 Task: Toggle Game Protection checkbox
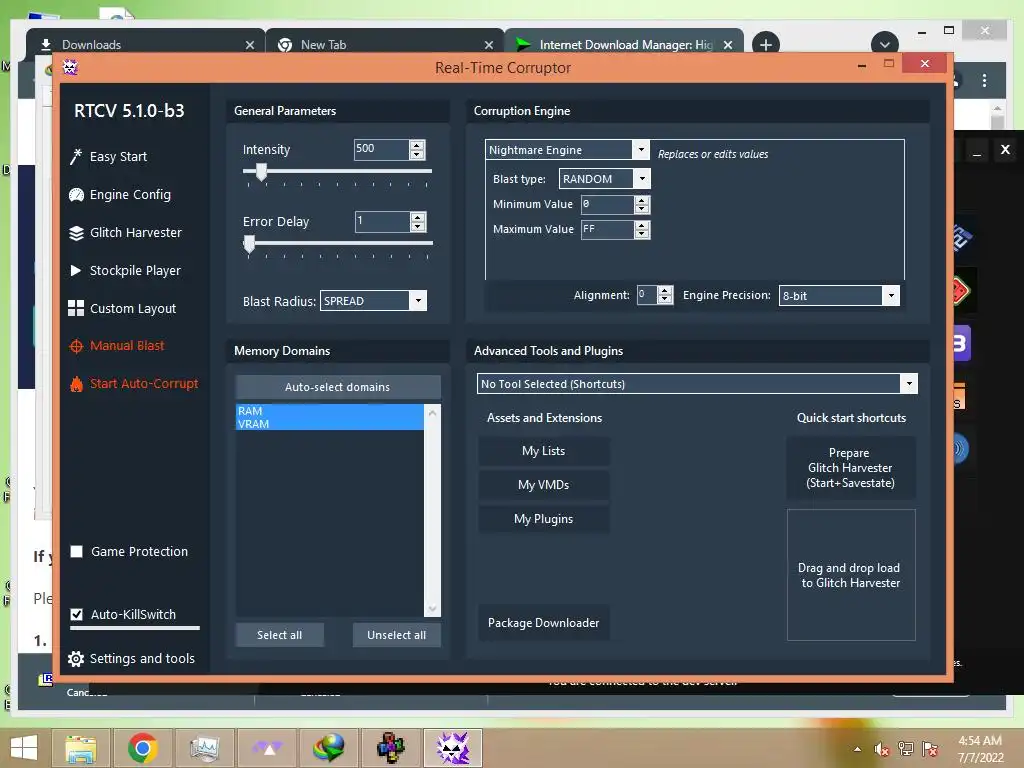coord(76,552)
